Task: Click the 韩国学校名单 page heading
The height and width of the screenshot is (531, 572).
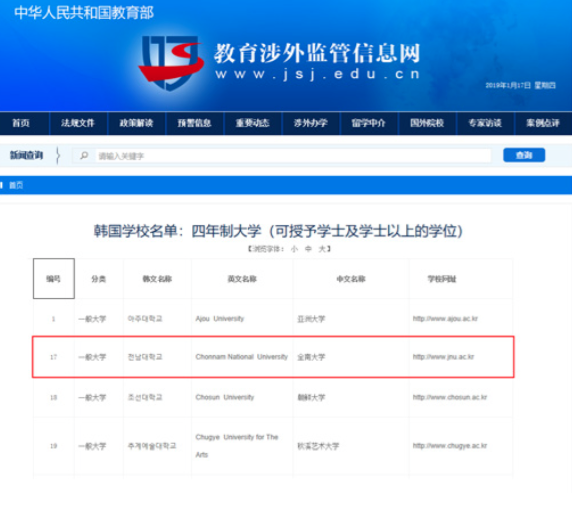Action: (x=278, y=231)
